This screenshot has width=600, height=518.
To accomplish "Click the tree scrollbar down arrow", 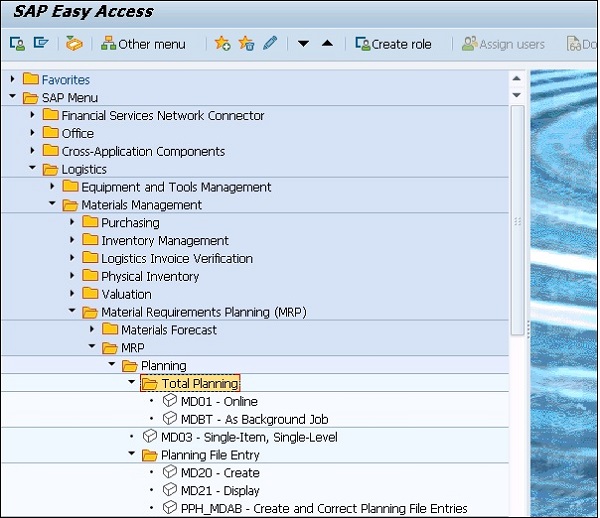I will click(x=517, y=95).
